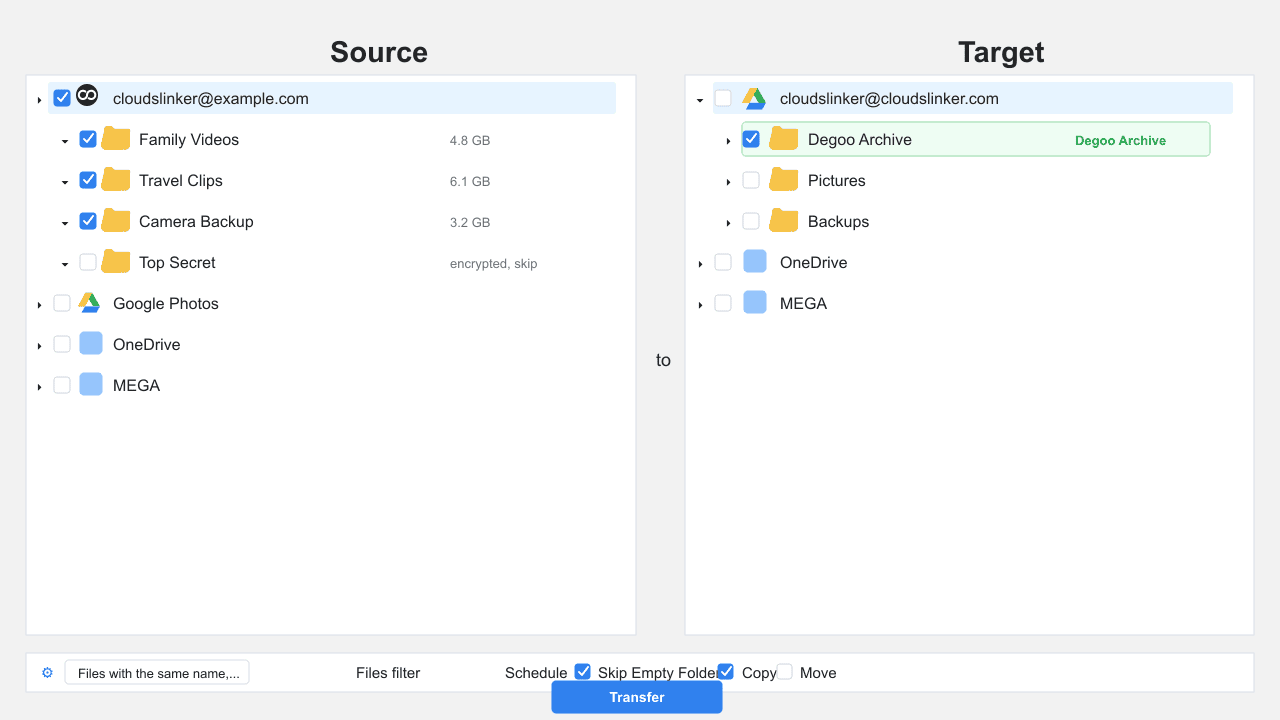Click the Backups folder icon
Image resolution: width=1280 pixels, height=720 pixels.
783,221
